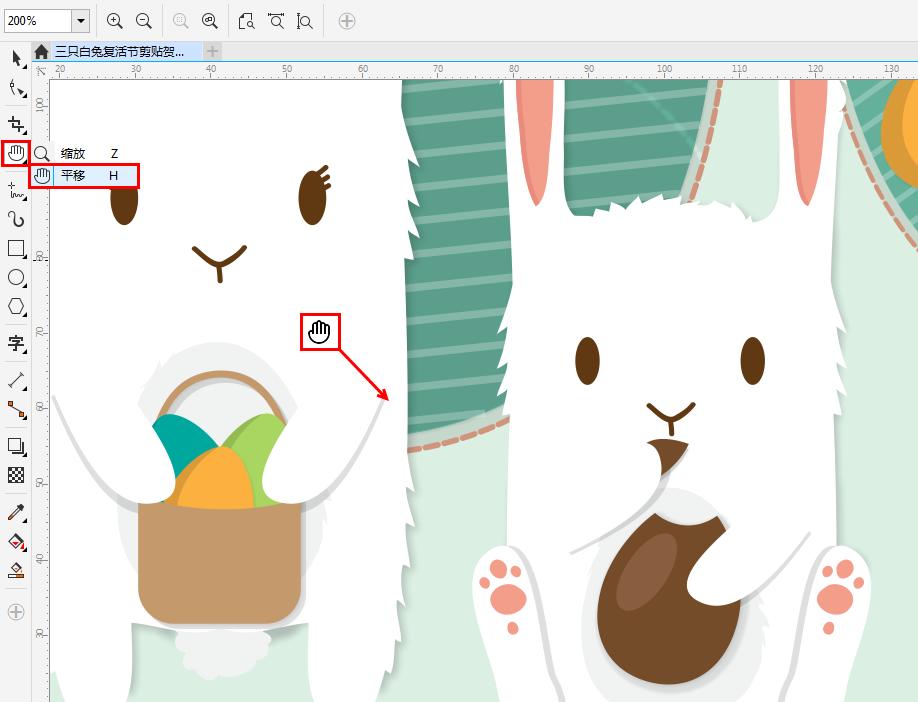Choose 缩放 (Zoom) from the flyout menu
This screenshot has width=918, height=702.
(73, 154)
